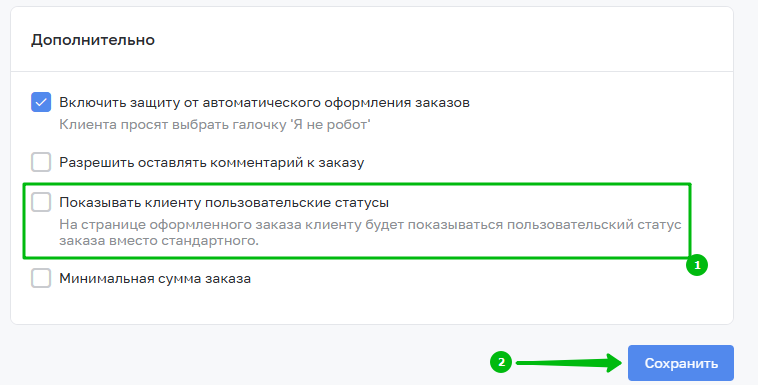758x385 pixels.
Task: Tick the Минимальная сумма заказа checkbox square
Action: point(41,278)
